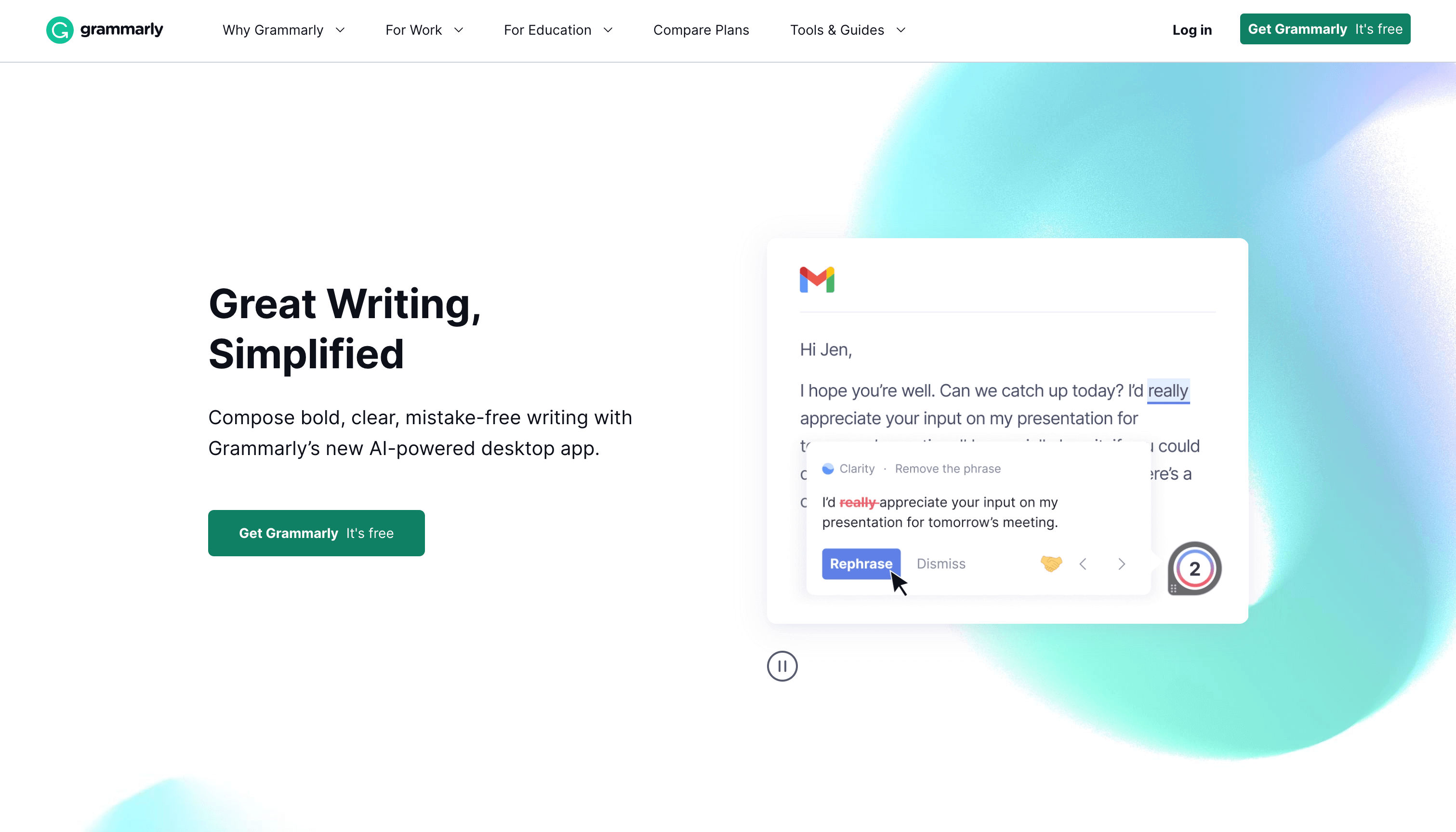This screenshot has width=1456, height=832.
Task: Click the header Get Grammarly button
Action: click(x=1325, y=29)
